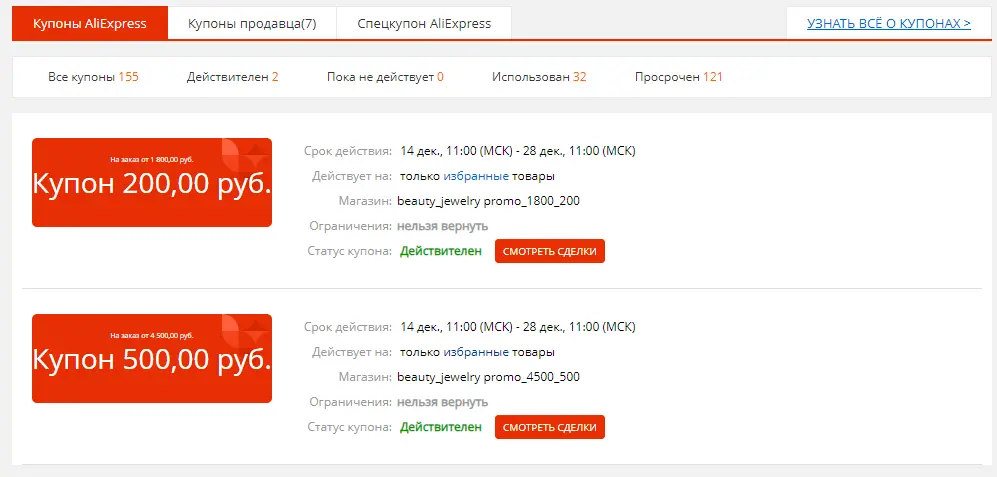Click Действителен status of 200 руб. coupon
Image resolution: width=997 pixels, height=477 pixels.
point(441,251)
